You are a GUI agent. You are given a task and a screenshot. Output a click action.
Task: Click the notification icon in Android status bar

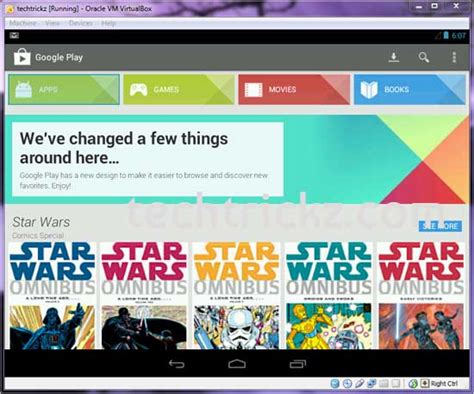[14, 35]
